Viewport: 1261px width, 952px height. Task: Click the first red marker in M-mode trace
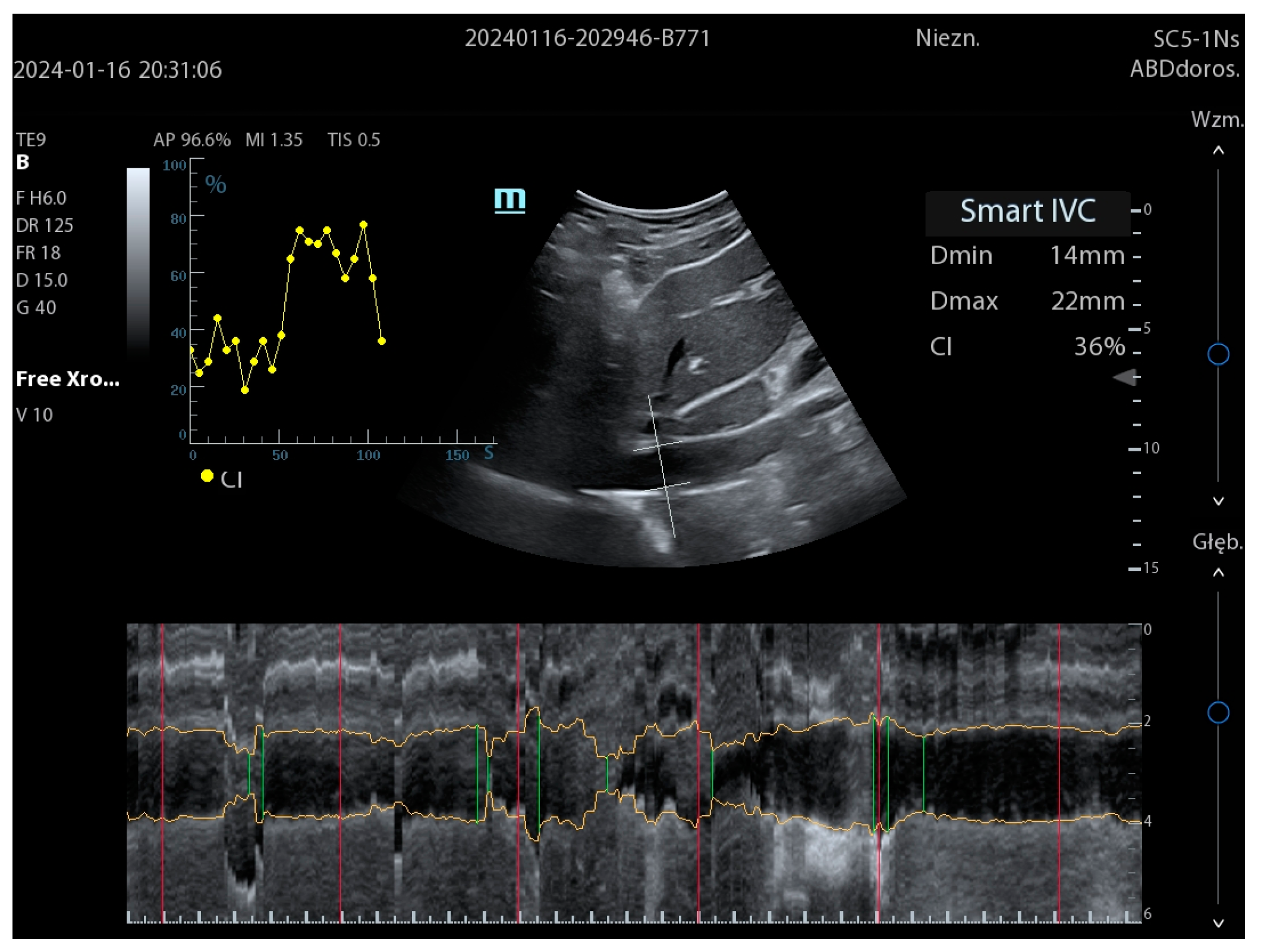pyautogui.click(x=162, y=773)
